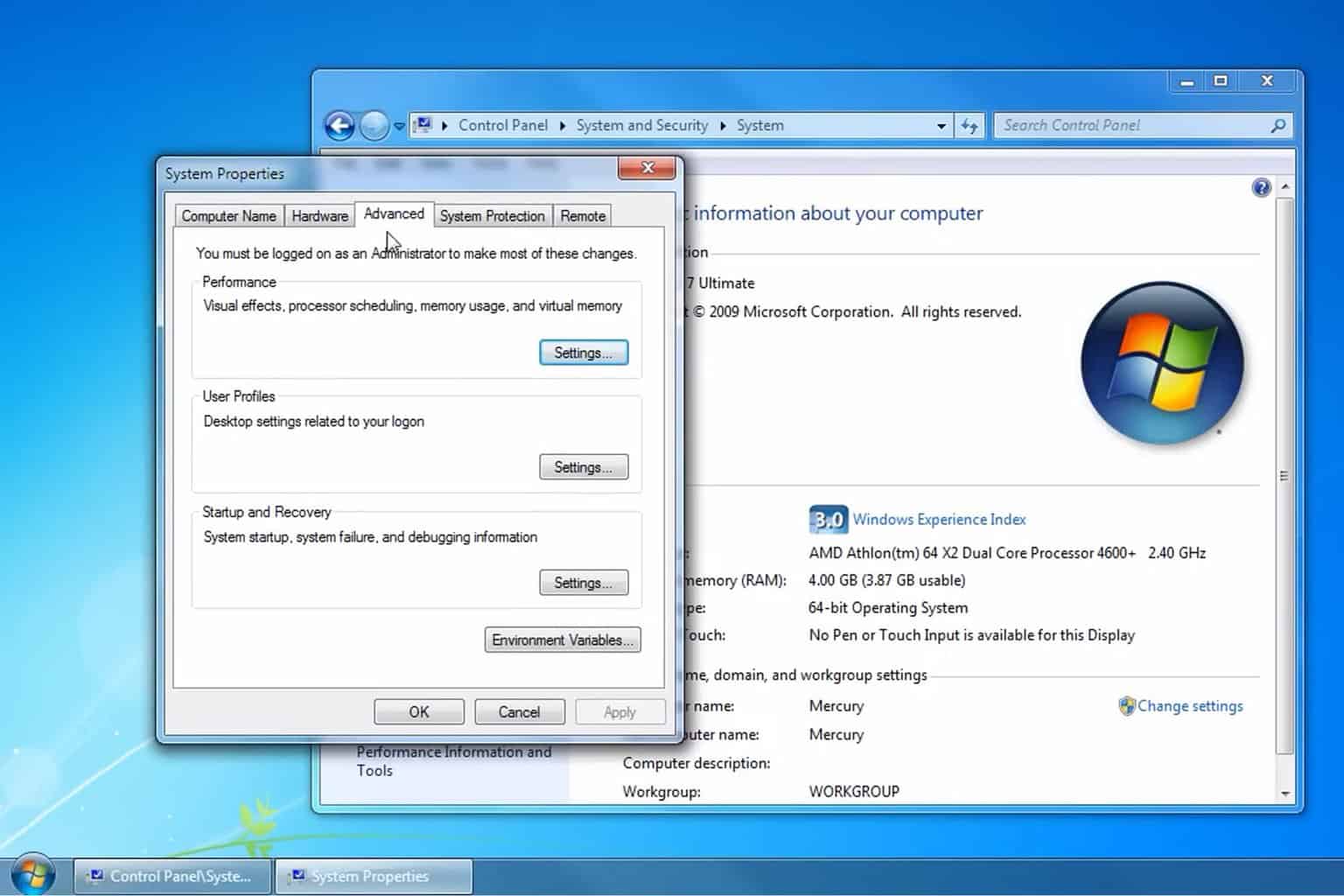Click the Back arrow in Control Panel window

click(x=339, y=126)
